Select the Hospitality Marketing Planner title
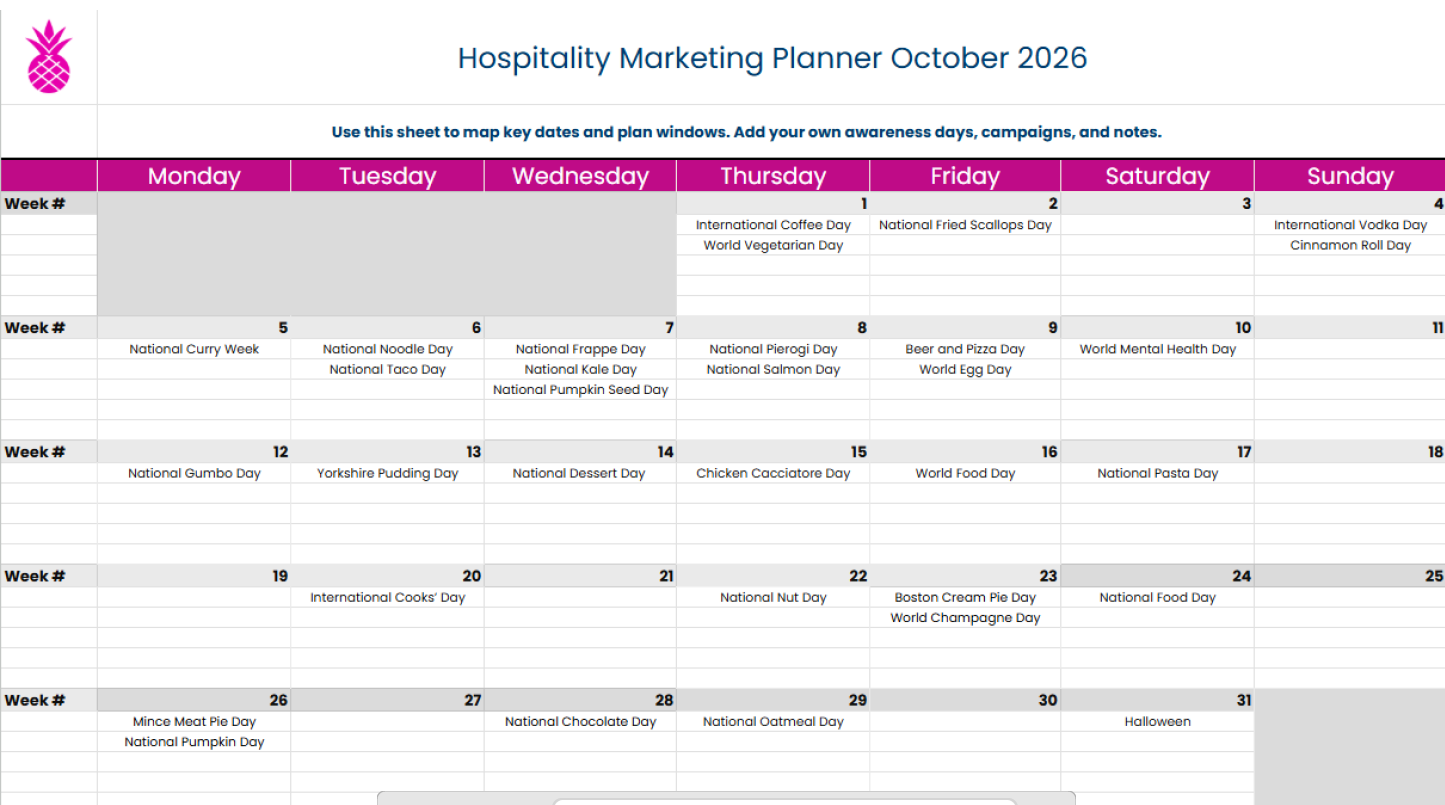The image size is (1445, 805). (772, 58)
